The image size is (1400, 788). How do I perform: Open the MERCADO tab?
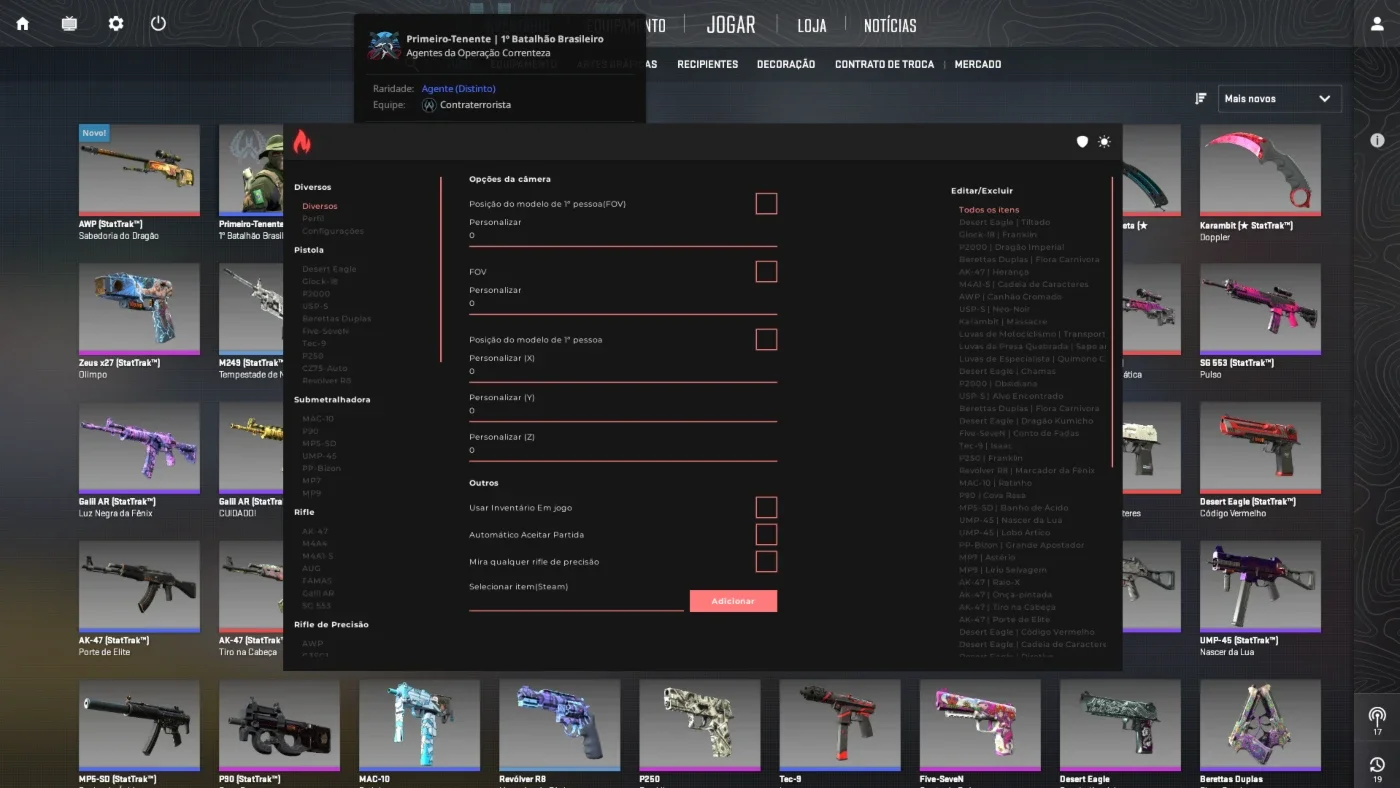pyautogui.click(x=978, y=64)
